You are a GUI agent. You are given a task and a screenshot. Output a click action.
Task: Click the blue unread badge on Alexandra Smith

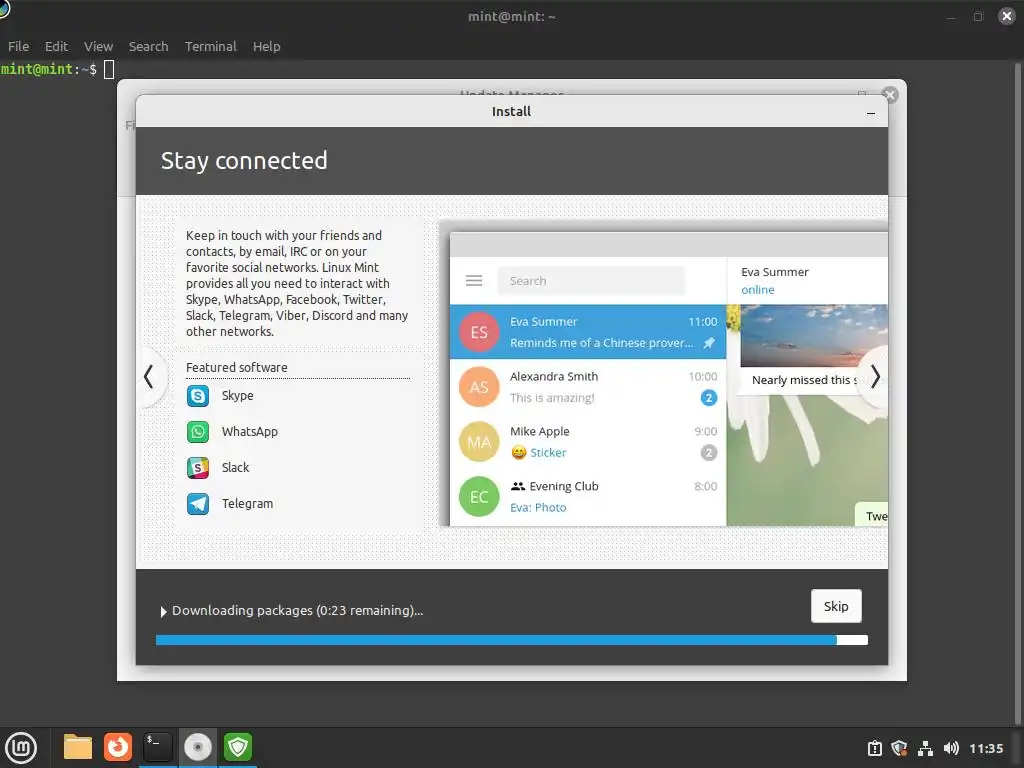point(709,398)
